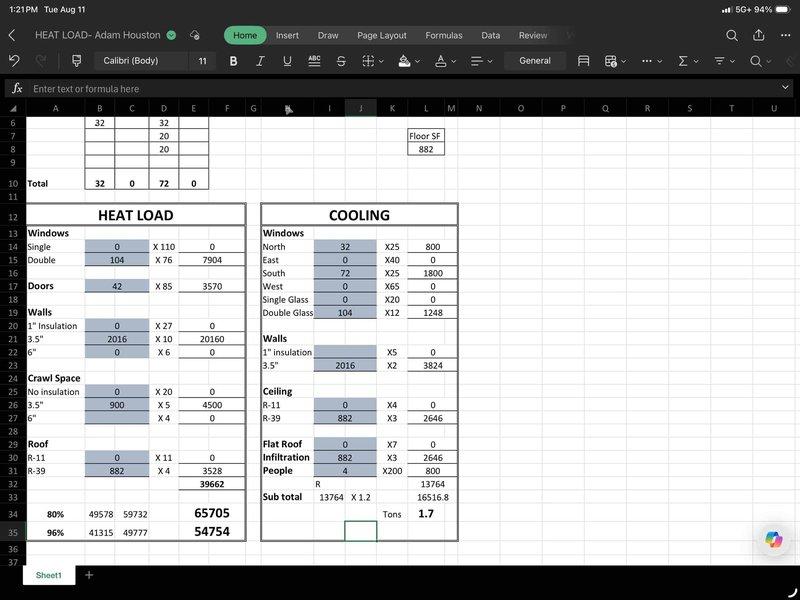Open the General number format box
800x600 pixels.
(535, 61)
